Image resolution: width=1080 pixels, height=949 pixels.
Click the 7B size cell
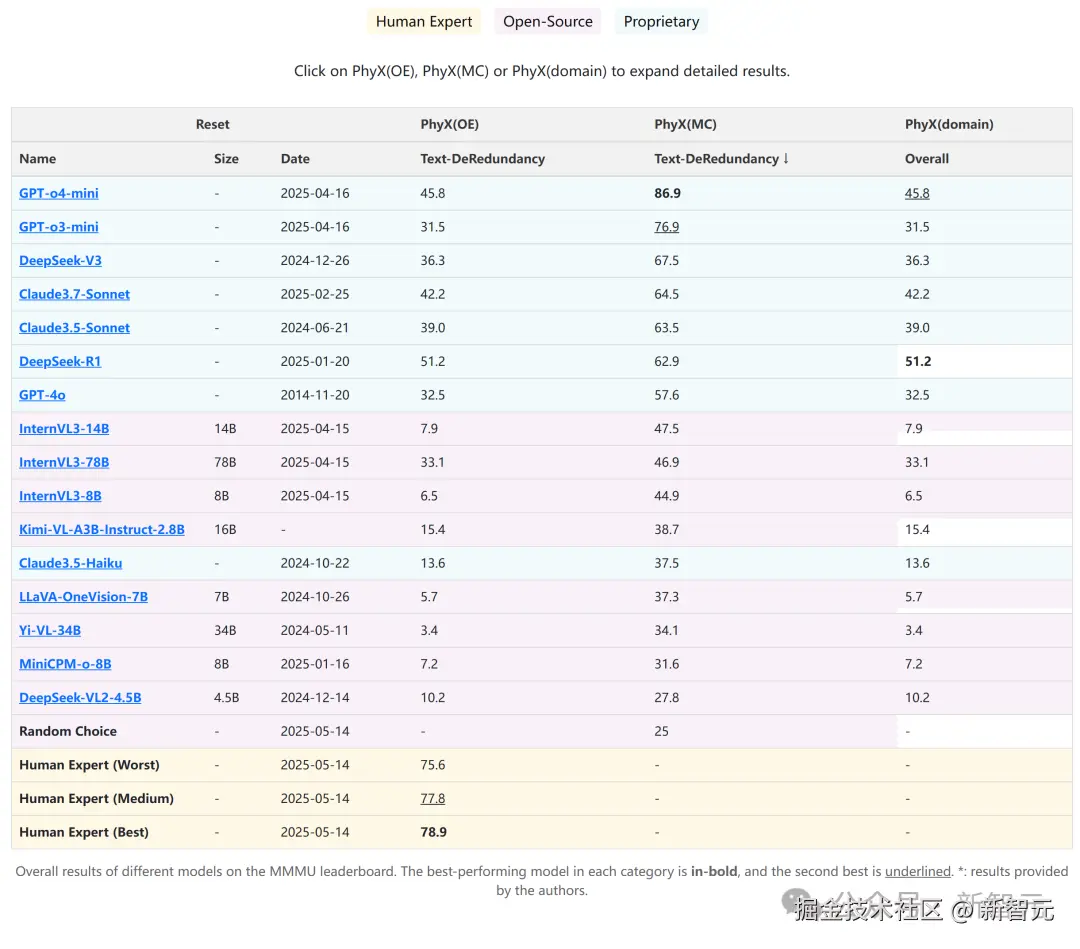pyautogui.click(x=222, y=597)
